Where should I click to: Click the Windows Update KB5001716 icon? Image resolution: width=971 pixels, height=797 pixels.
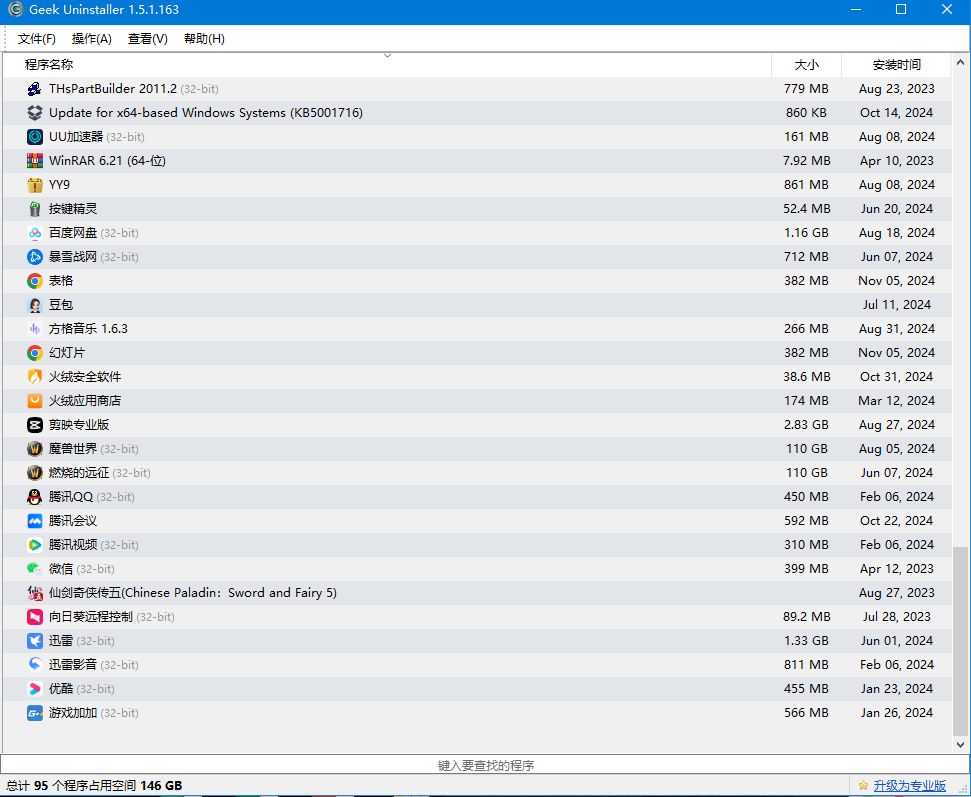click(35, 113)
